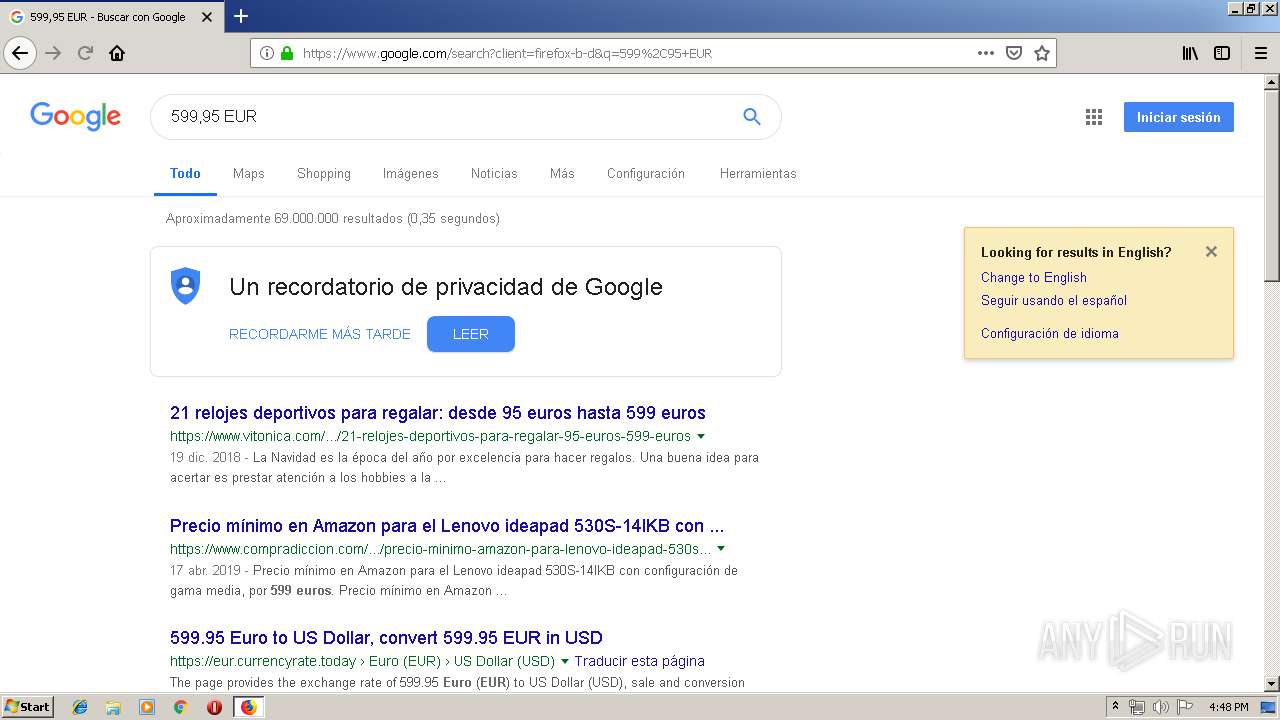Open a new tab with plus button
Screen dimensions: 1280x720
pyautogui.click(x=241, y=16)
